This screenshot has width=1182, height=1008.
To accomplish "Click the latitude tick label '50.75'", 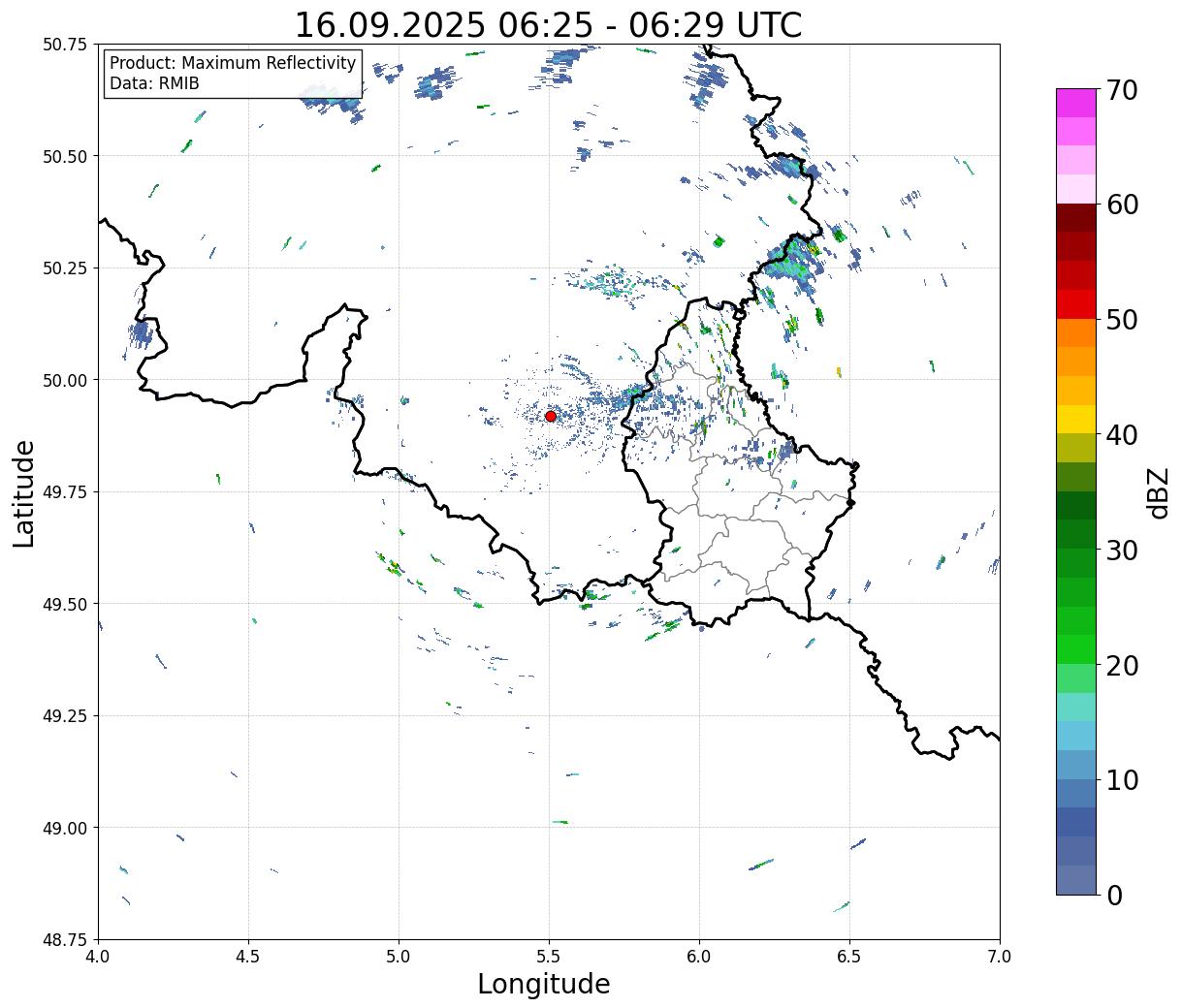I will coord(65,45).
